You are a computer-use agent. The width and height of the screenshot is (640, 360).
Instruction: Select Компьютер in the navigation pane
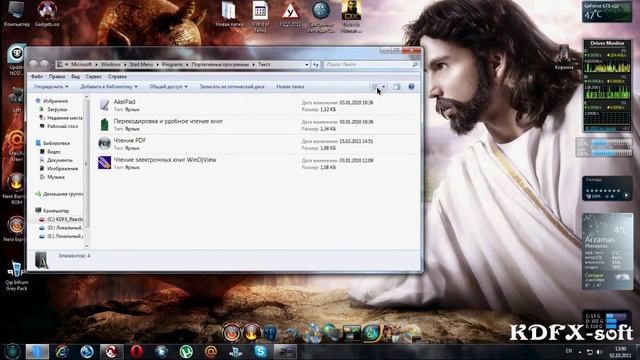pos(56,211)
